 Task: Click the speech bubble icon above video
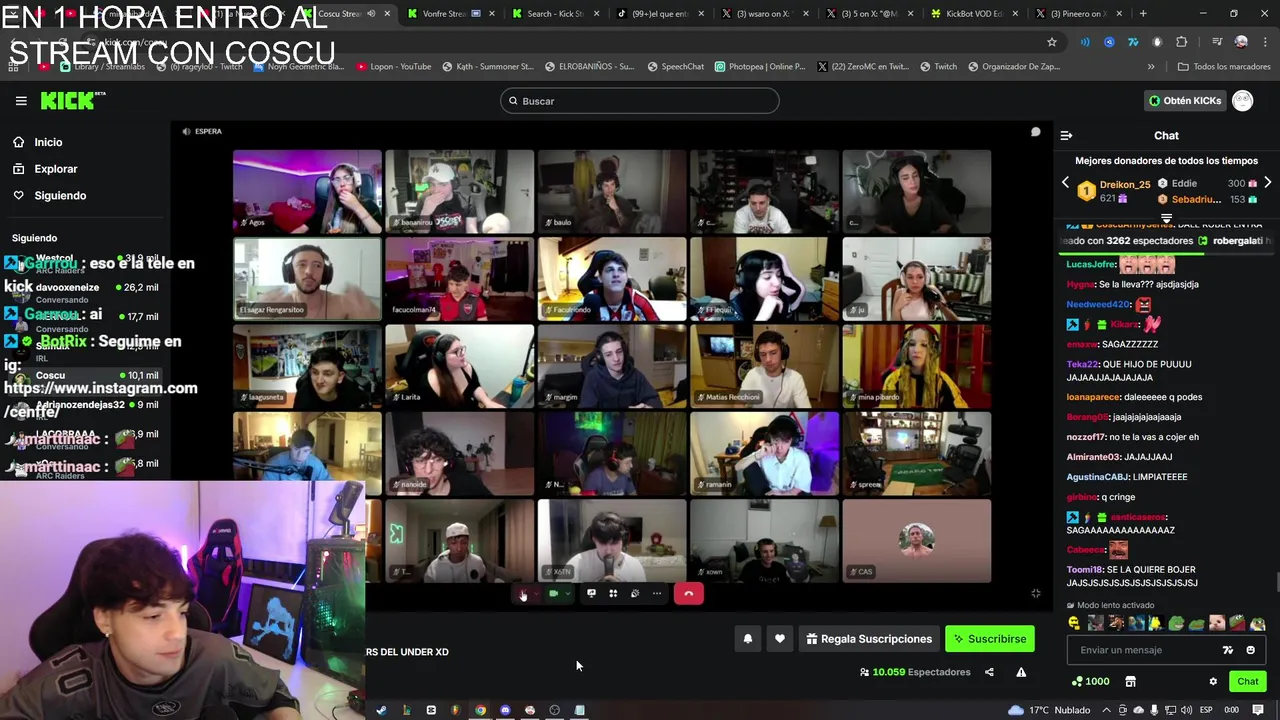coord(1035,132)
